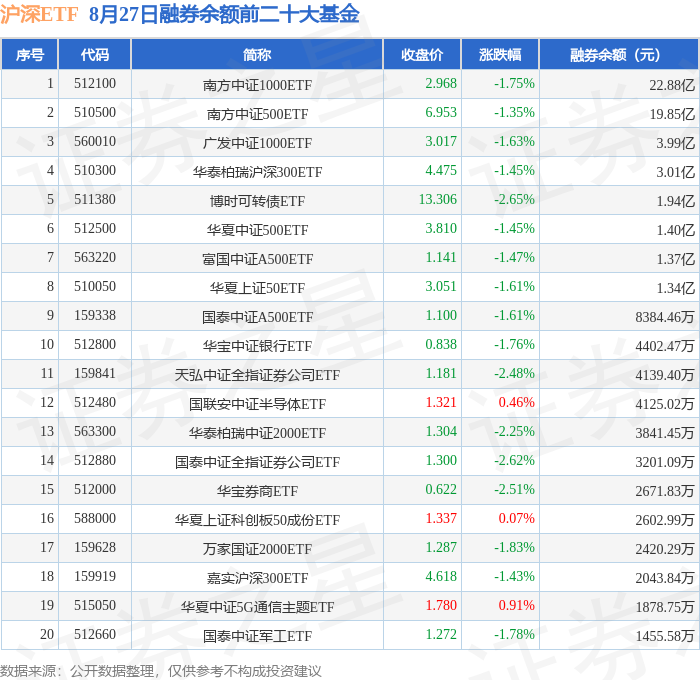The width and height of the screenshot is (700, 680).
Task: Click closing price 0.838
Action: pos(441,345)
